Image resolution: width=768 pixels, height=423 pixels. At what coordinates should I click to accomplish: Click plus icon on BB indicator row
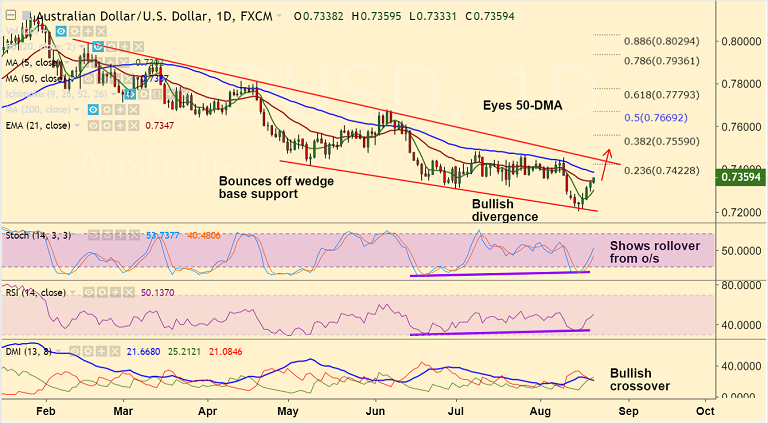tap(124, 47)
